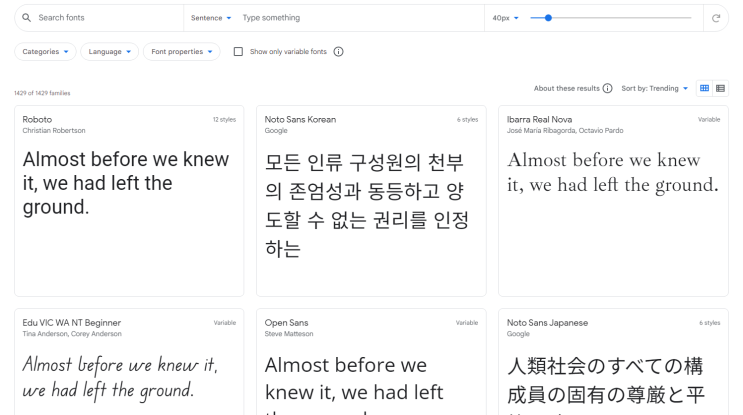Click Variable label on Edu VIC card

click(225, 323)
